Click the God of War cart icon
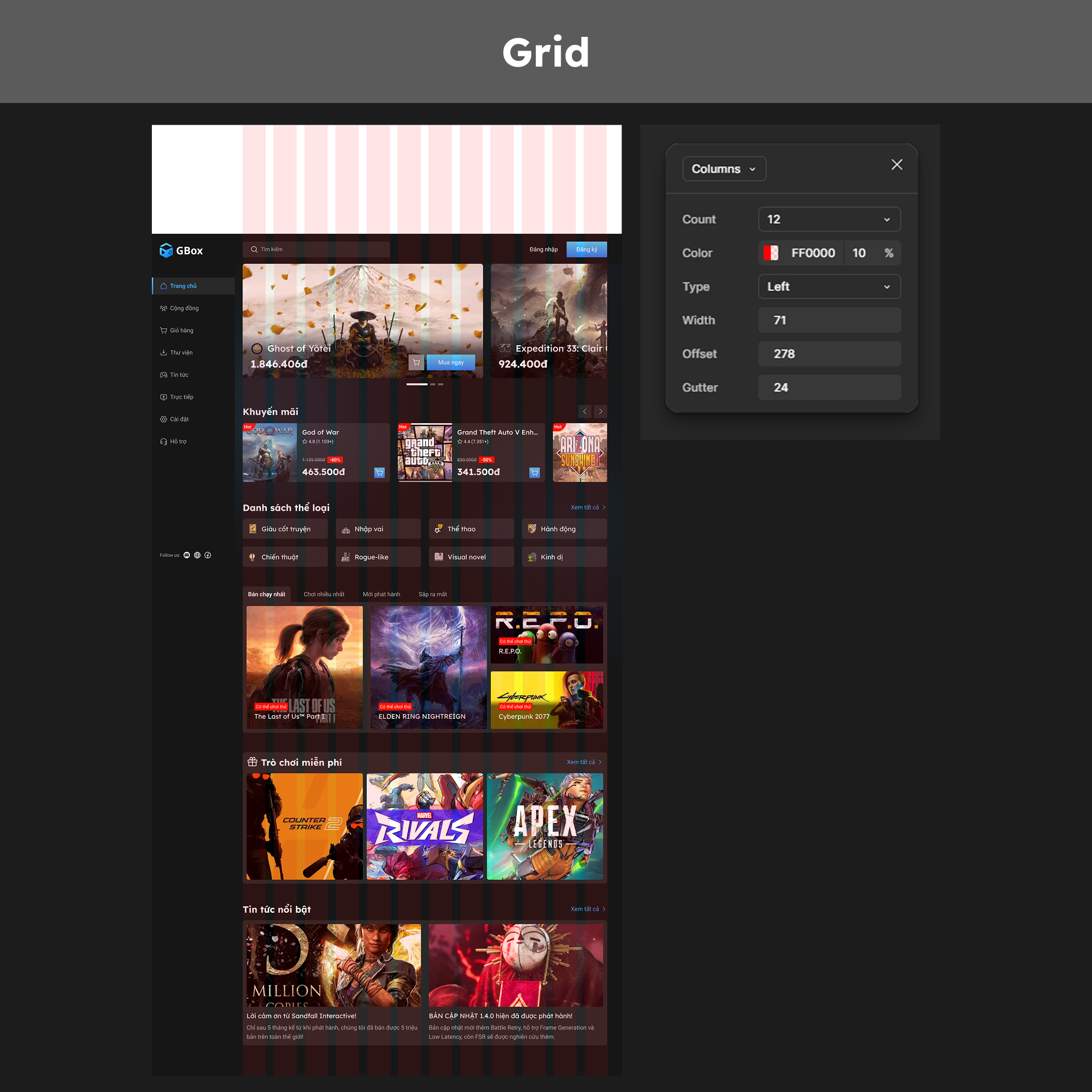The width and height of the screenshot is (1092, 1092). point(379,473)
